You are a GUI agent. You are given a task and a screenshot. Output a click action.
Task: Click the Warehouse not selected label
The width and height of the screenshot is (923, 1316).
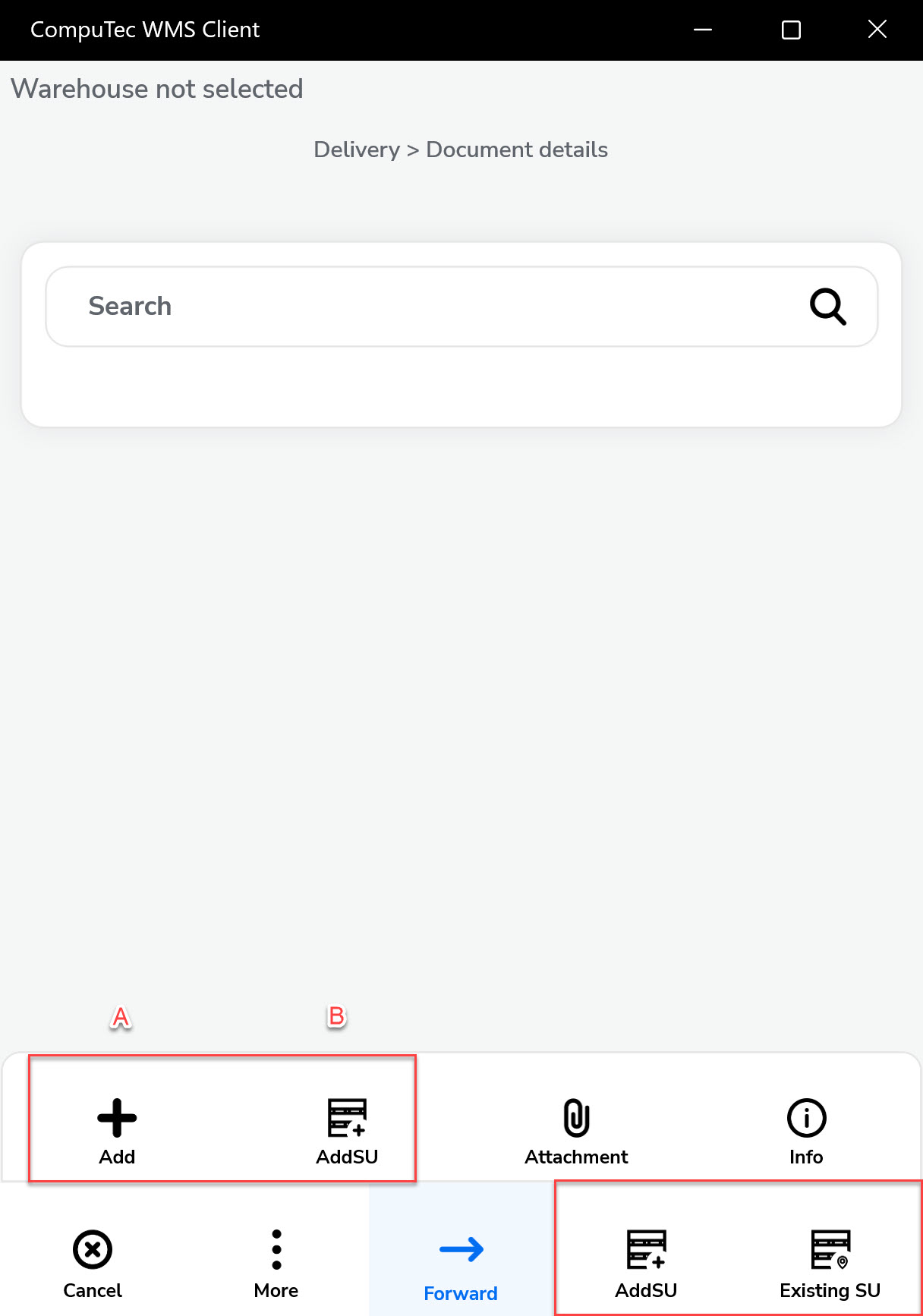pos(157,89)
